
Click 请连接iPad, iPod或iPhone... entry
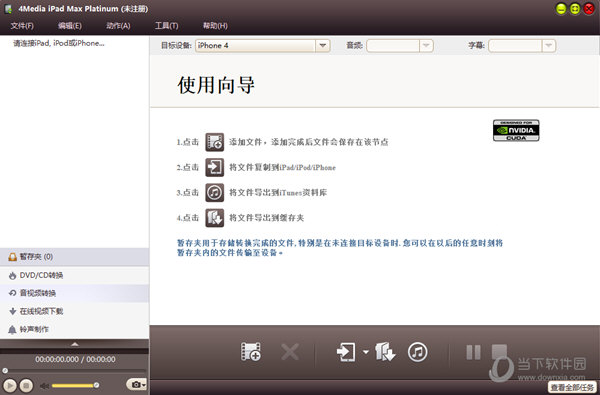tap(59, 43)
